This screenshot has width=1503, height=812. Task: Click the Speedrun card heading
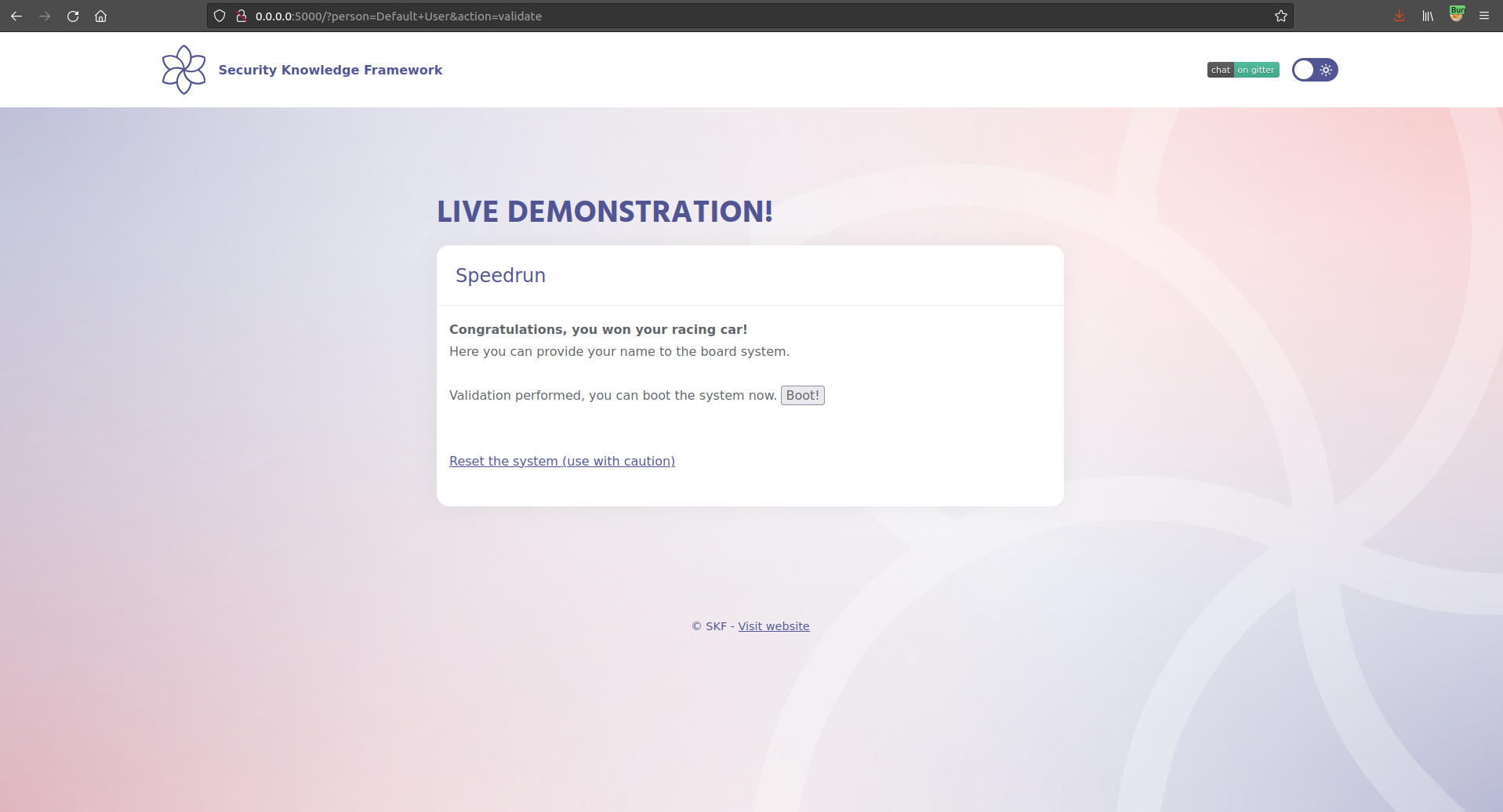pyautogui.click(x=500, y=275)
